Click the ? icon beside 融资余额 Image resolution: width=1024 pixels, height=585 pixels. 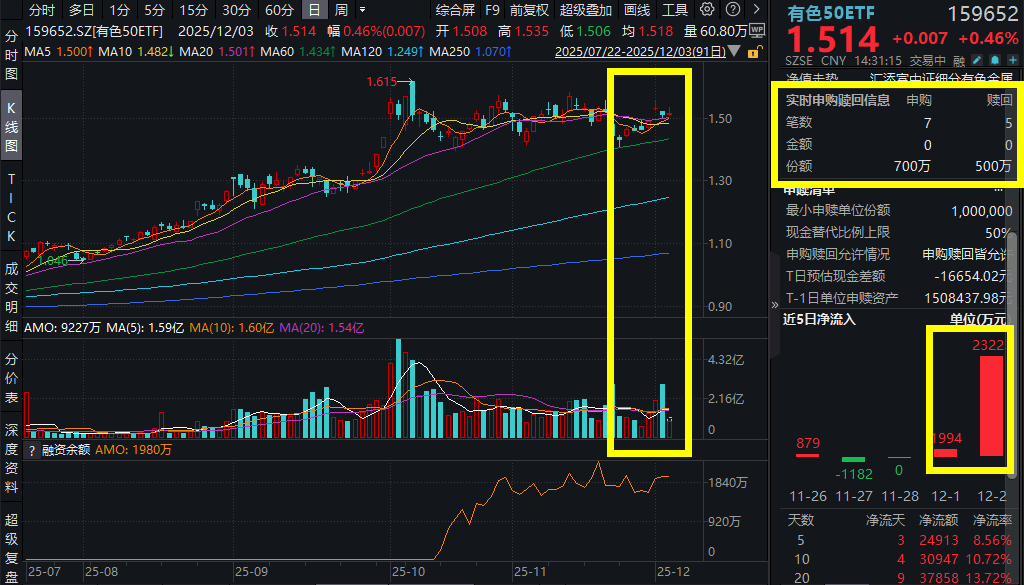click(32, 449)
